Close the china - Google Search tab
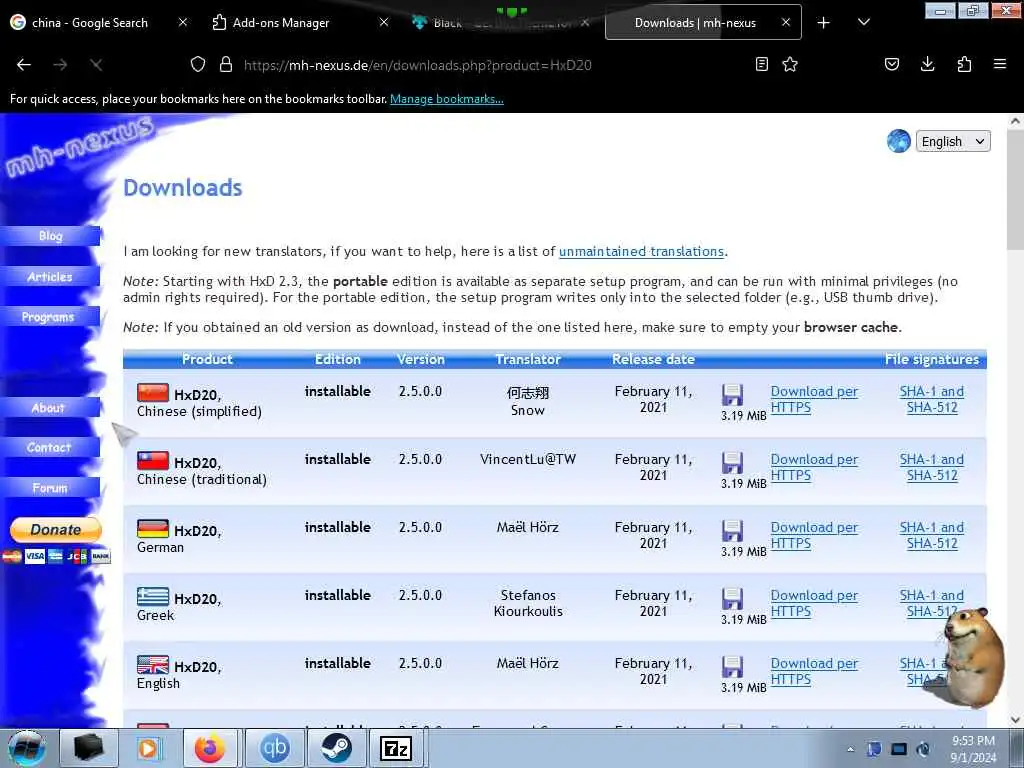This screenshot has height=768, width=1024. coord(183,22)
